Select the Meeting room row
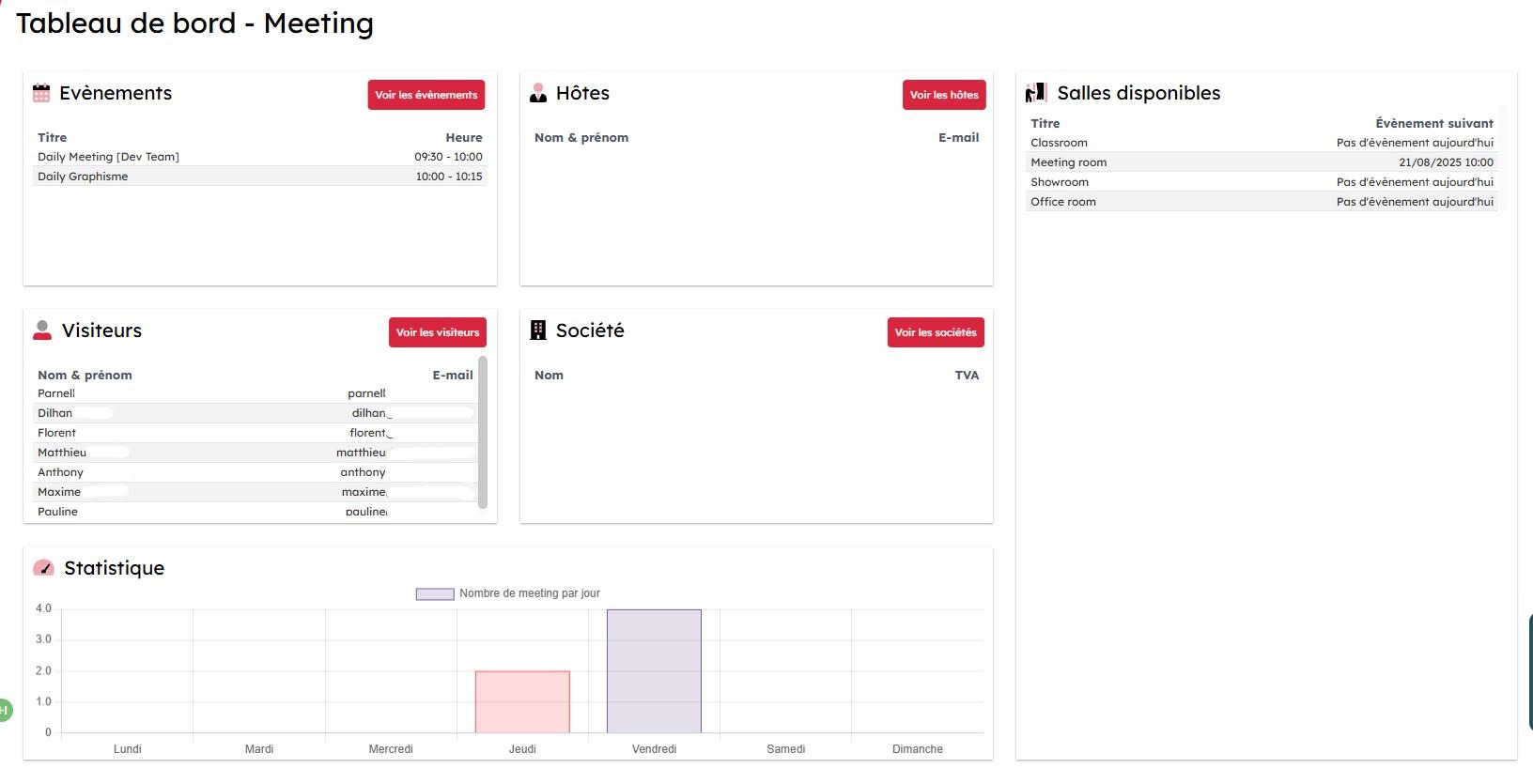This screenshot has width=1533, height=784. point(1261,162)
